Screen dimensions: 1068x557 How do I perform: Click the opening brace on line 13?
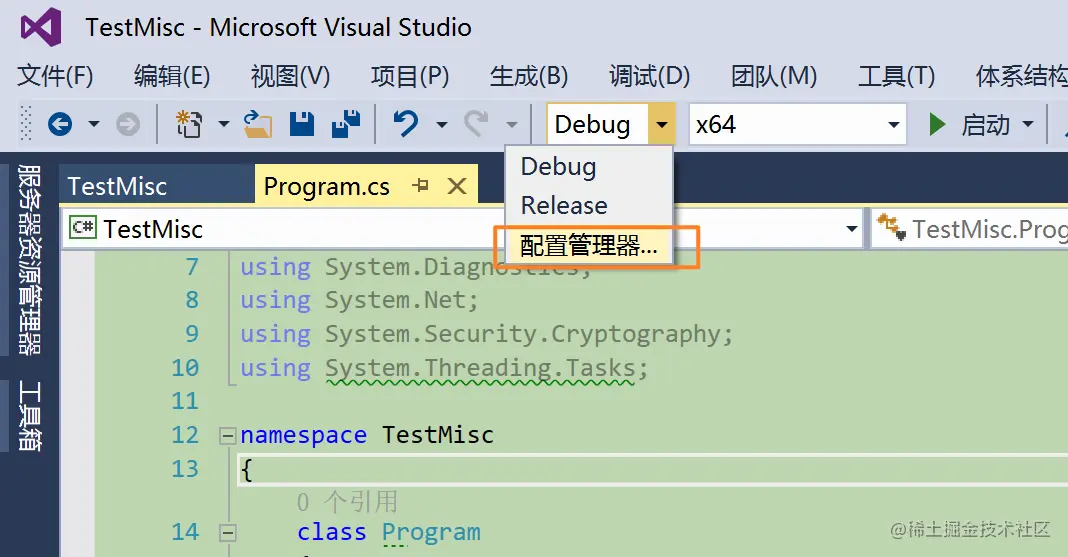pos(247,470)
